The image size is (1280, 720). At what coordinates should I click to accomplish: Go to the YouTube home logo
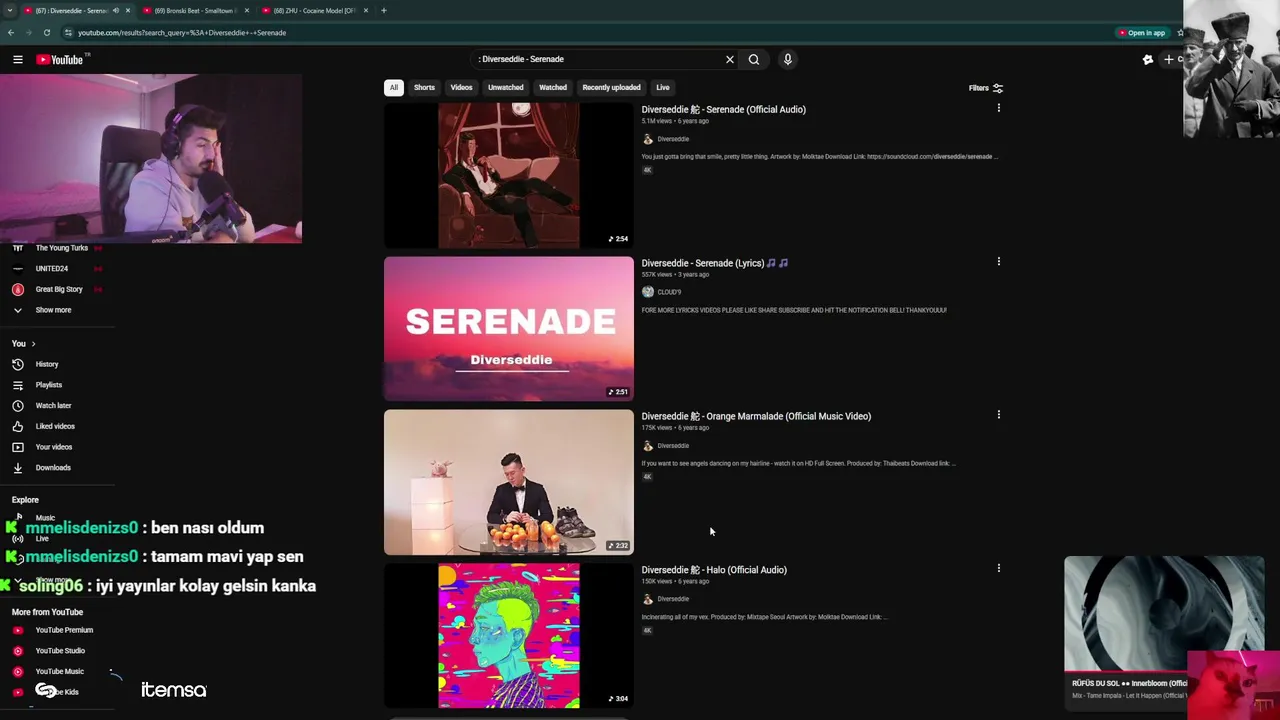60,60
